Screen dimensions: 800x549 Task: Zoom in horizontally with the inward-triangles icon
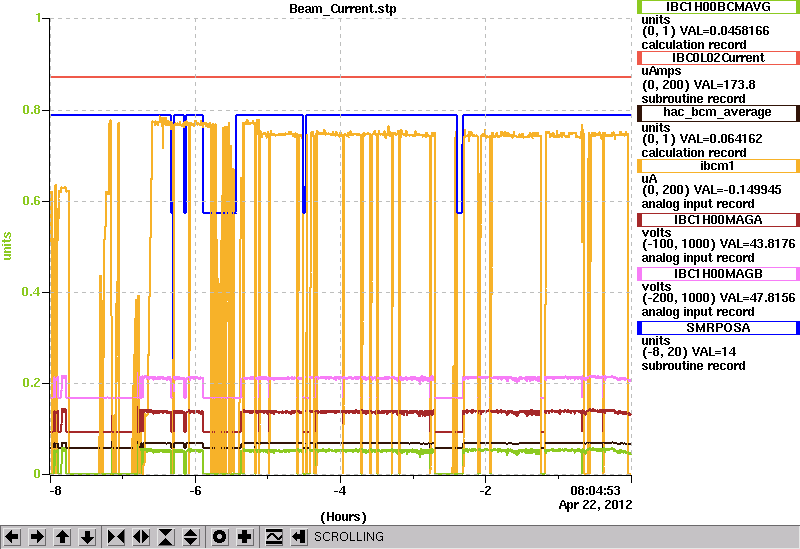116,537
